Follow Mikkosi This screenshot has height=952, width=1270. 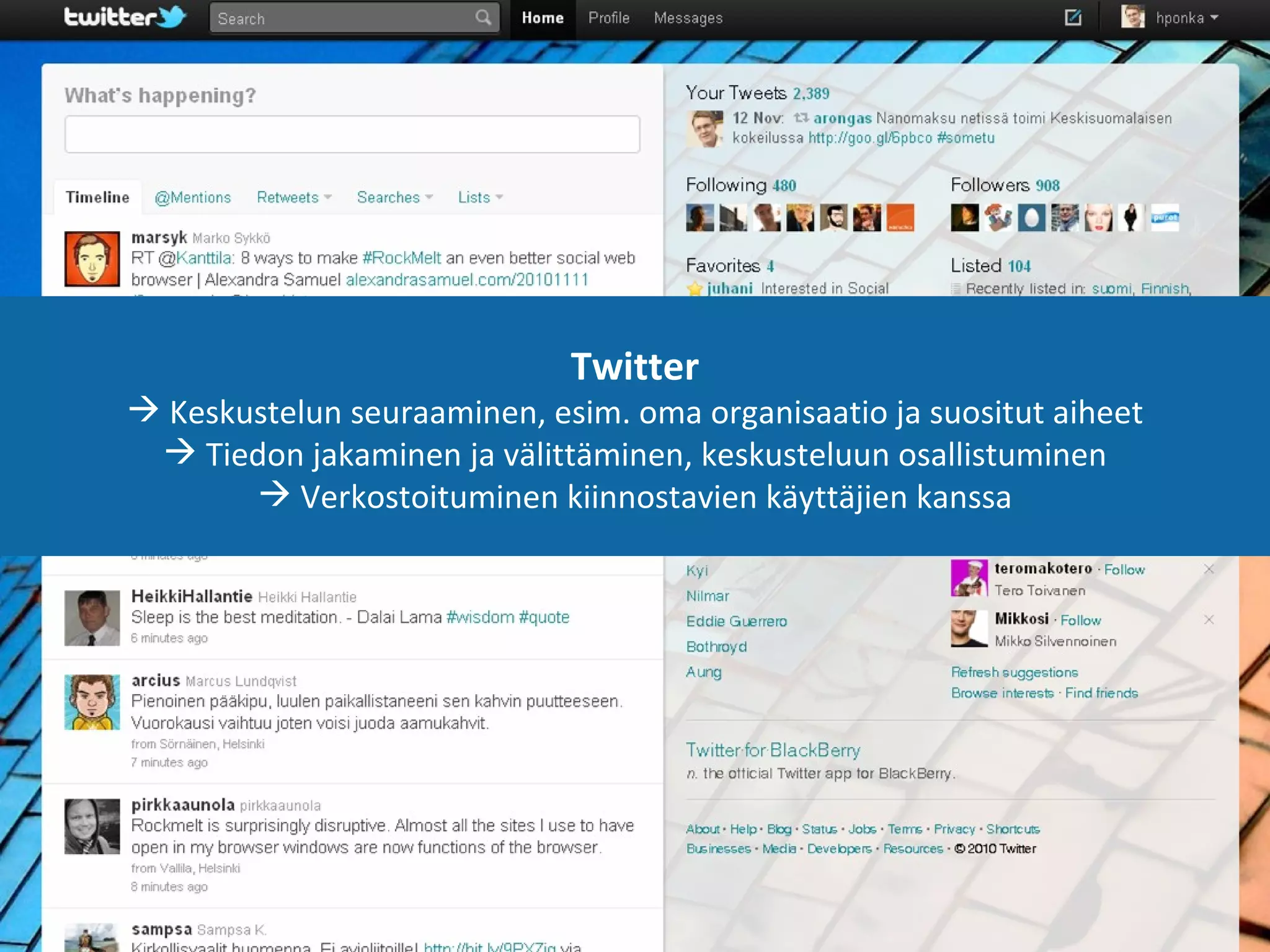(1080, 620)
